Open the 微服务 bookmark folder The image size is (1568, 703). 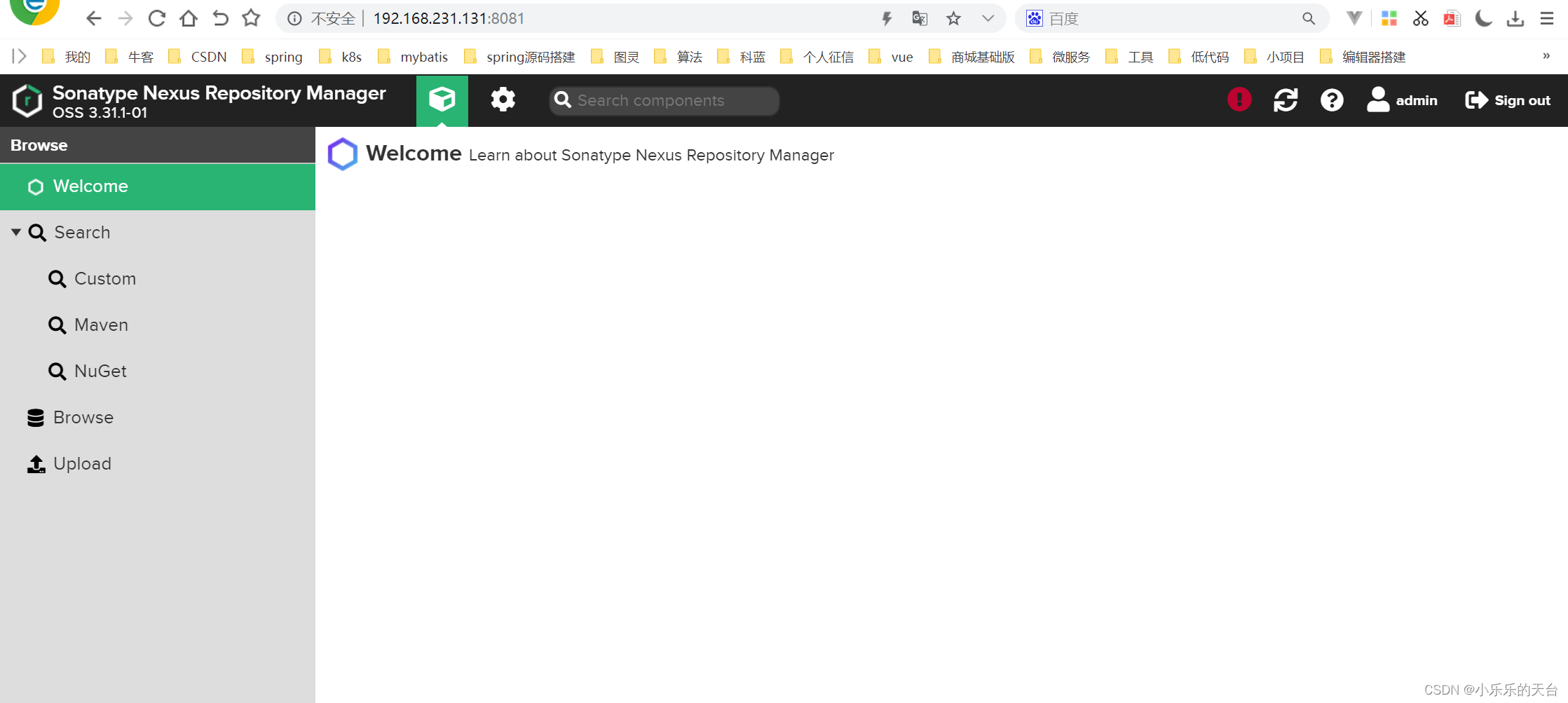1060,57
